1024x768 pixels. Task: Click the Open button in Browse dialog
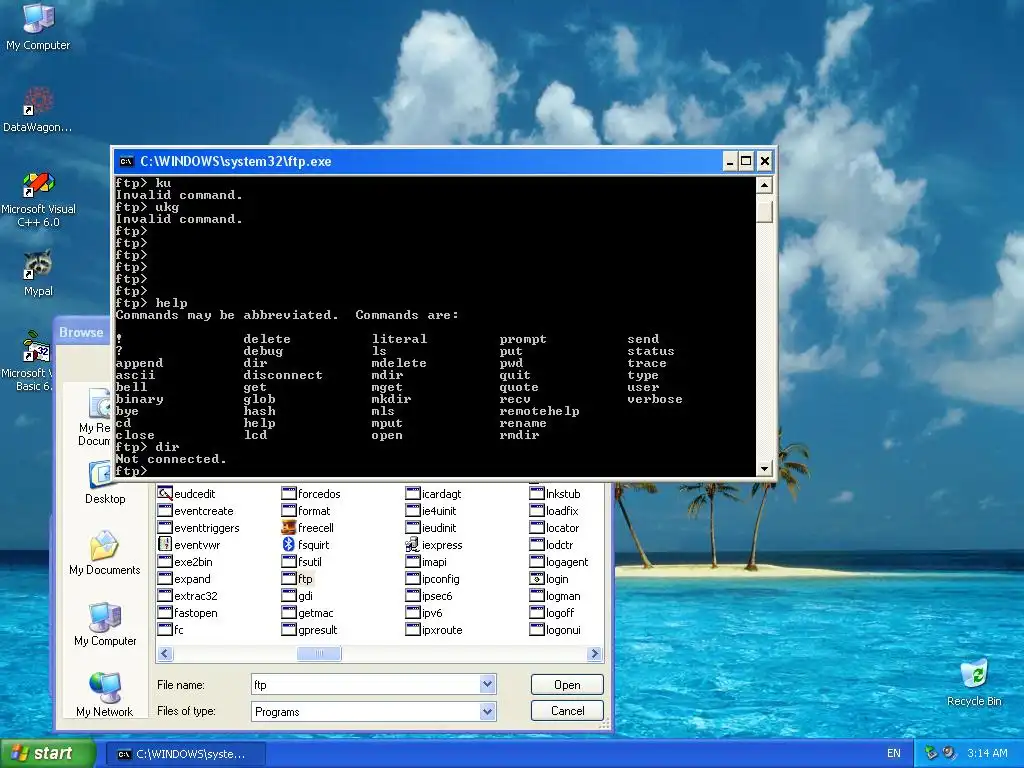567,684
